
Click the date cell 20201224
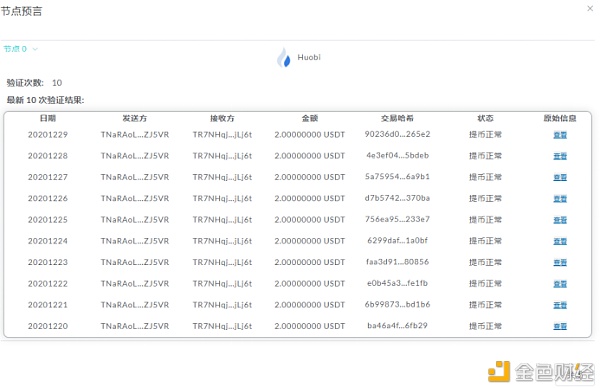(48, 241)
